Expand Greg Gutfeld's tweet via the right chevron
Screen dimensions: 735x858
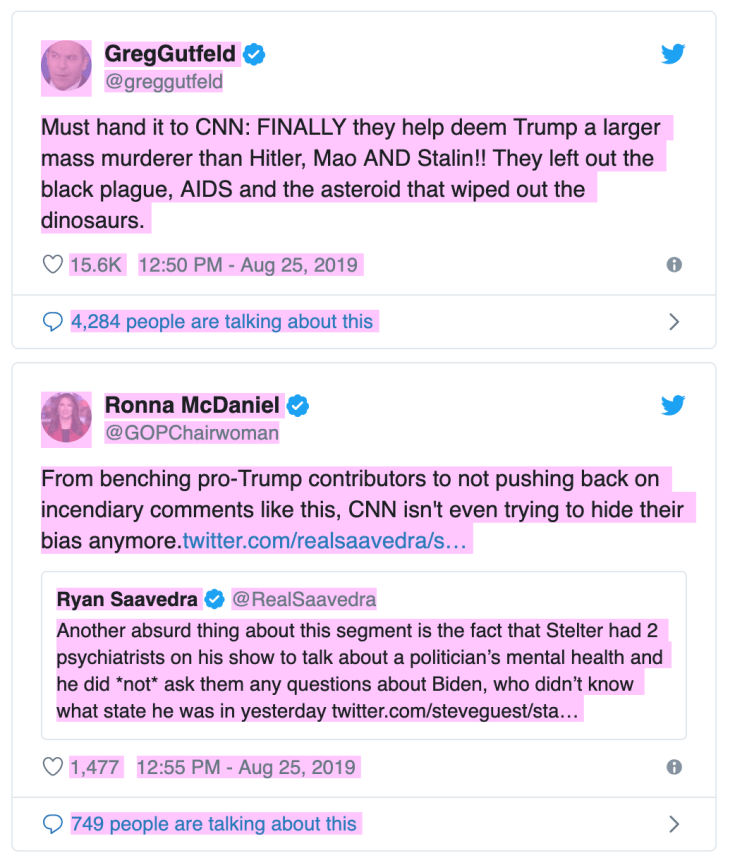click(x=676, y=321)
